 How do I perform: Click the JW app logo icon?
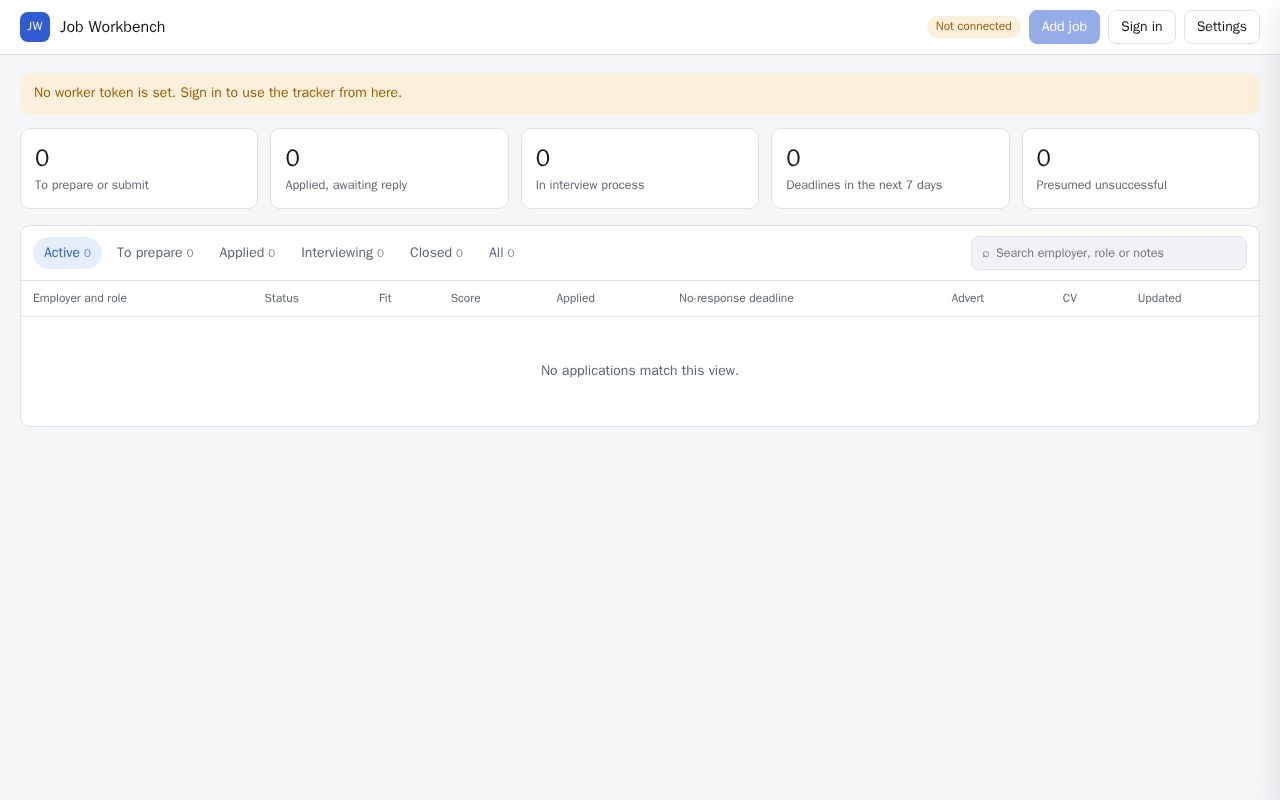35,27
